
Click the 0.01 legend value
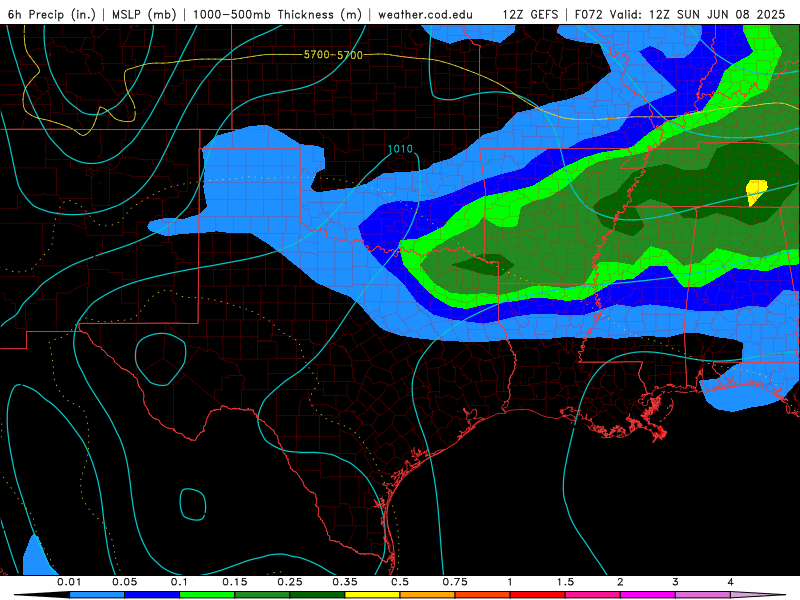click(69, 582)
